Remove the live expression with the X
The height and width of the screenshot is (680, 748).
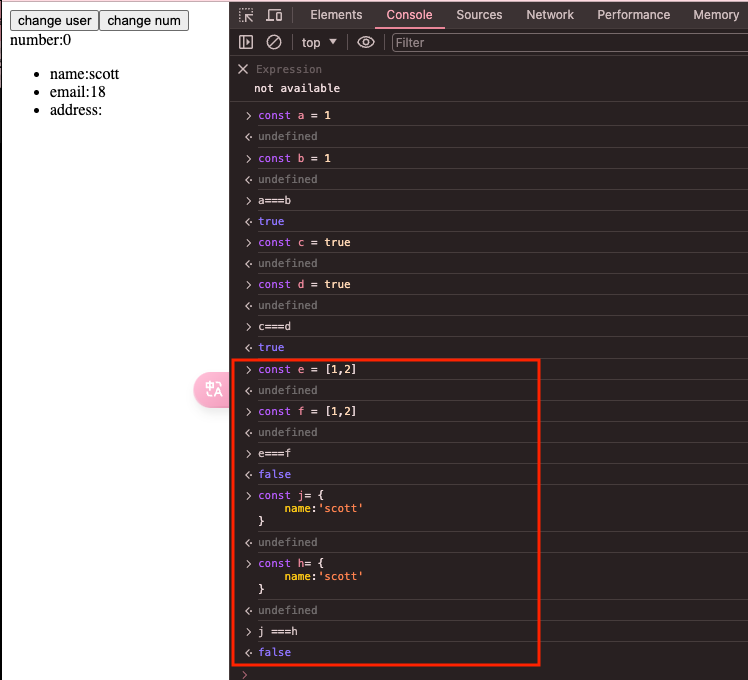point(243,69)
